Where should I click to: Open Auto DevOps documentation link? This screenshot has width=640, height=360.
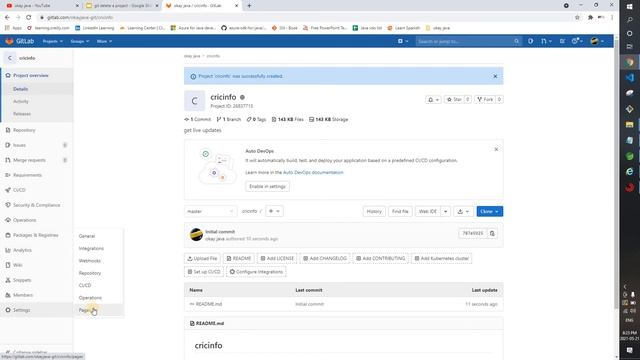point(313,173)
